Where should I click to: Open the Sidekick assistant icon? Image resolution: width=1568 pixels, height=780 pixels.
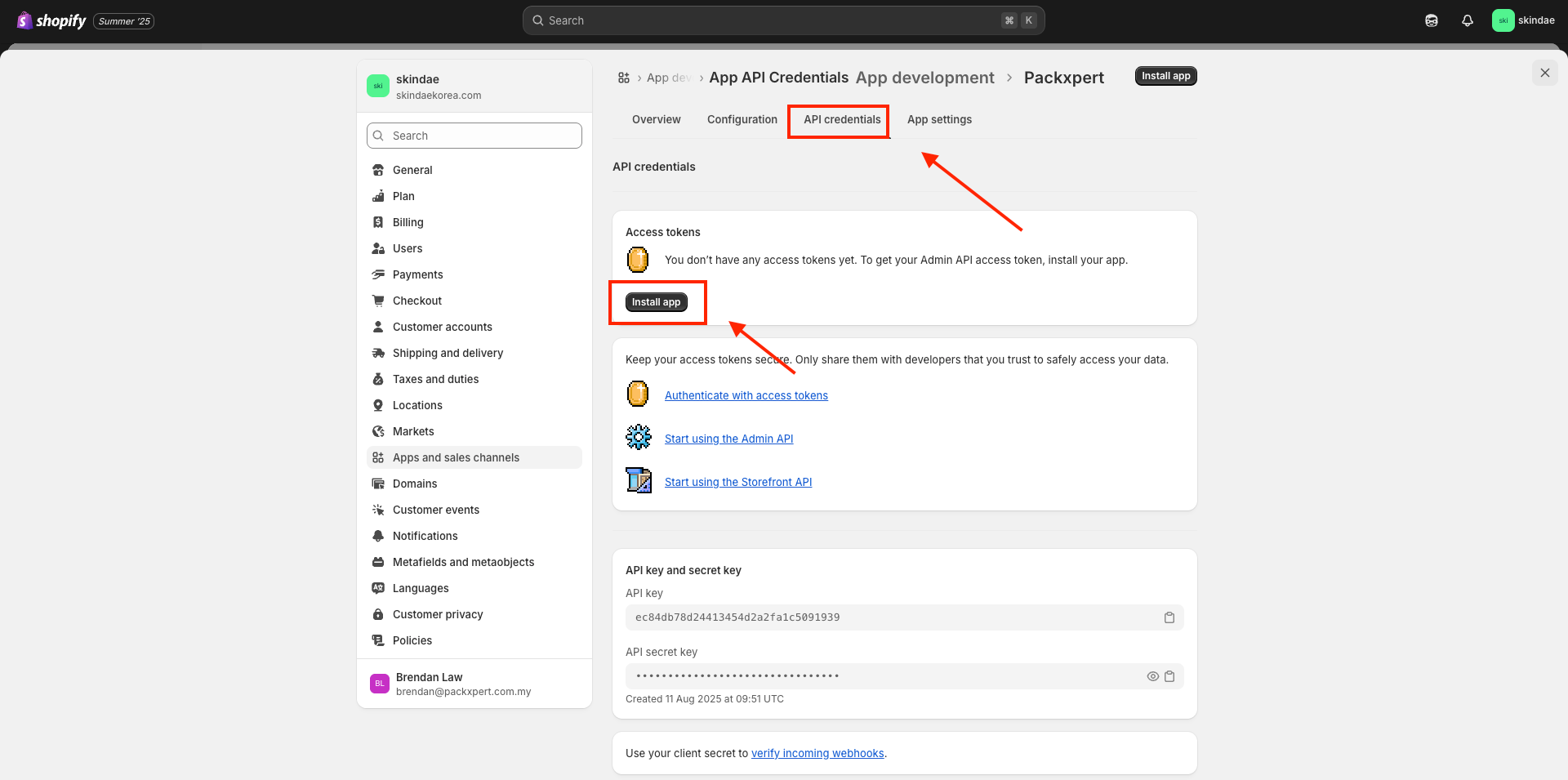point(1432,20)
